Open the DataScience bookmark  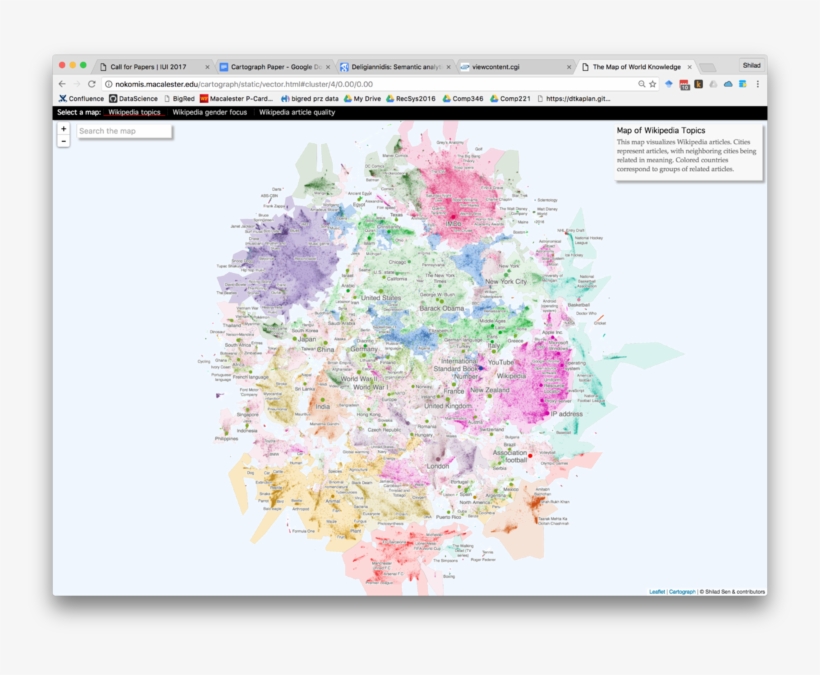133,98
